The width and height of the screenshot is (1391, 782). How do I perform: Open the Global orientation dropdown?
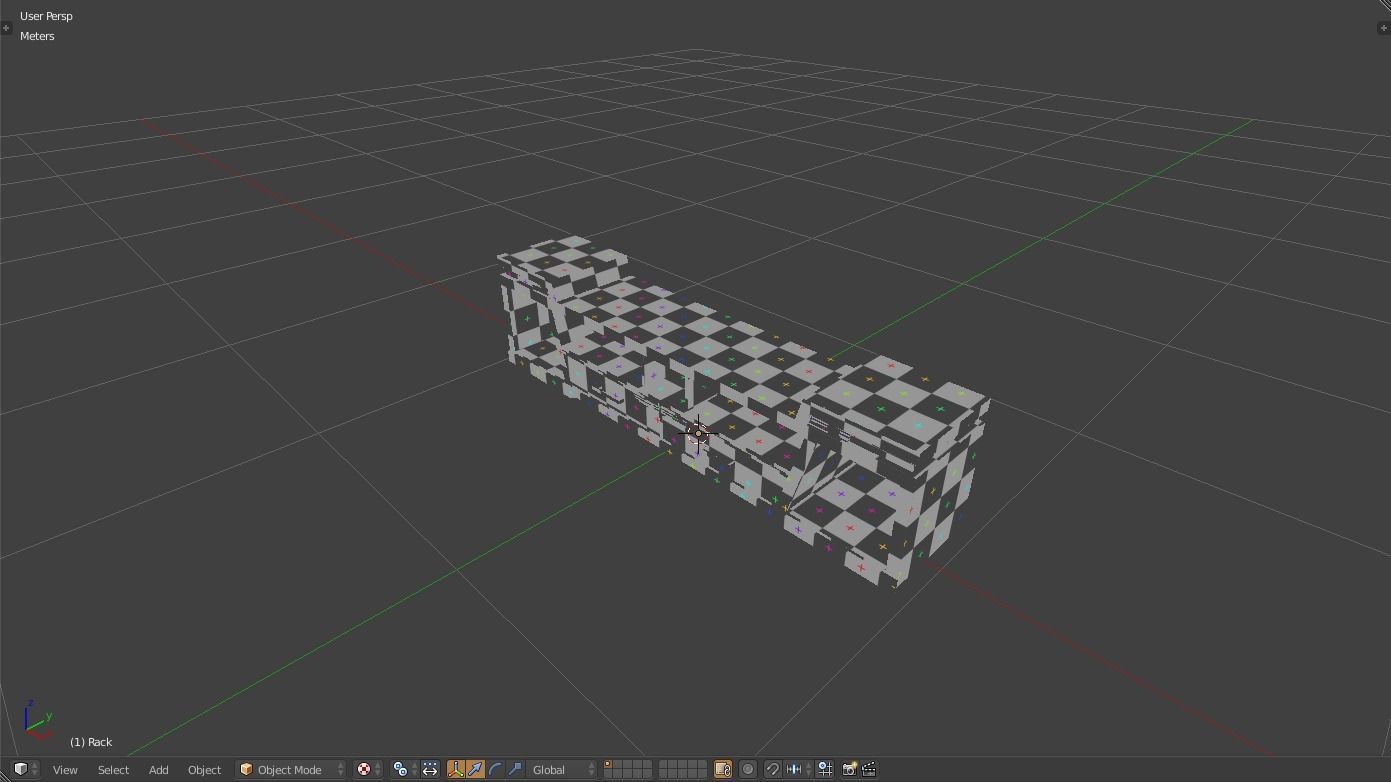click(x=562, y=770)
